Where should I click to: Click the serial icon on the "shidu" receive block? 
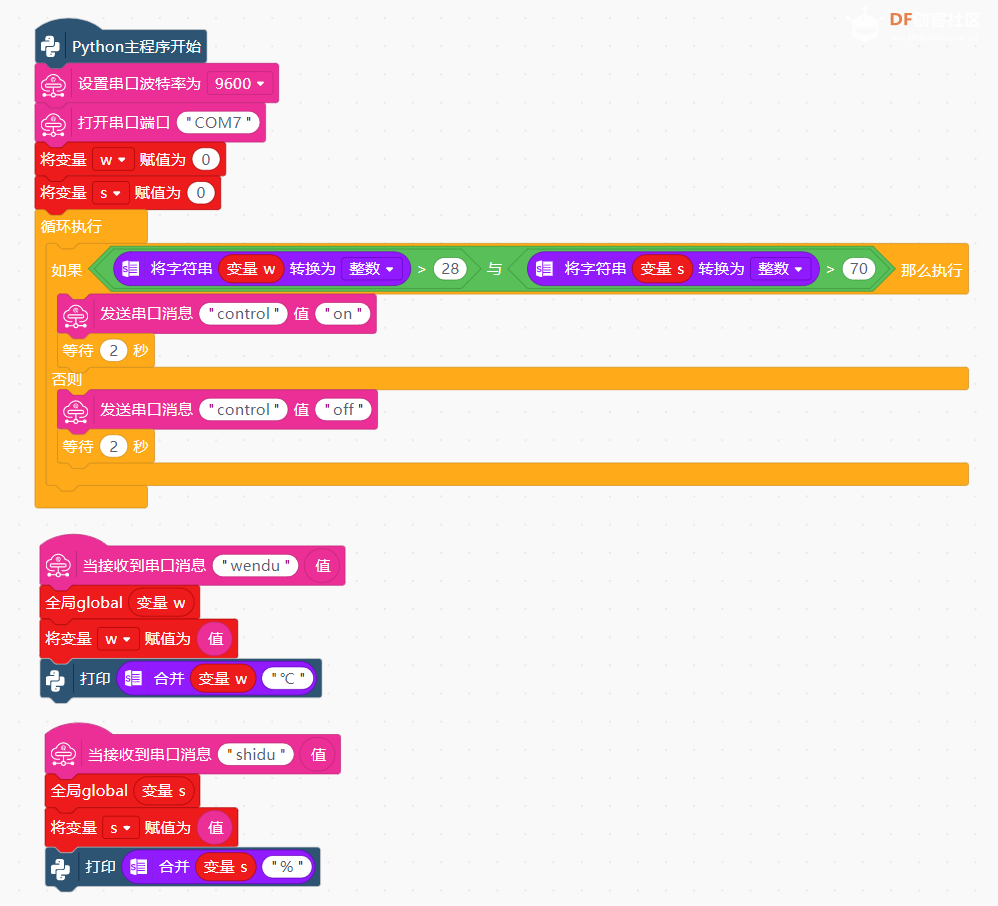tap(63, 755)
